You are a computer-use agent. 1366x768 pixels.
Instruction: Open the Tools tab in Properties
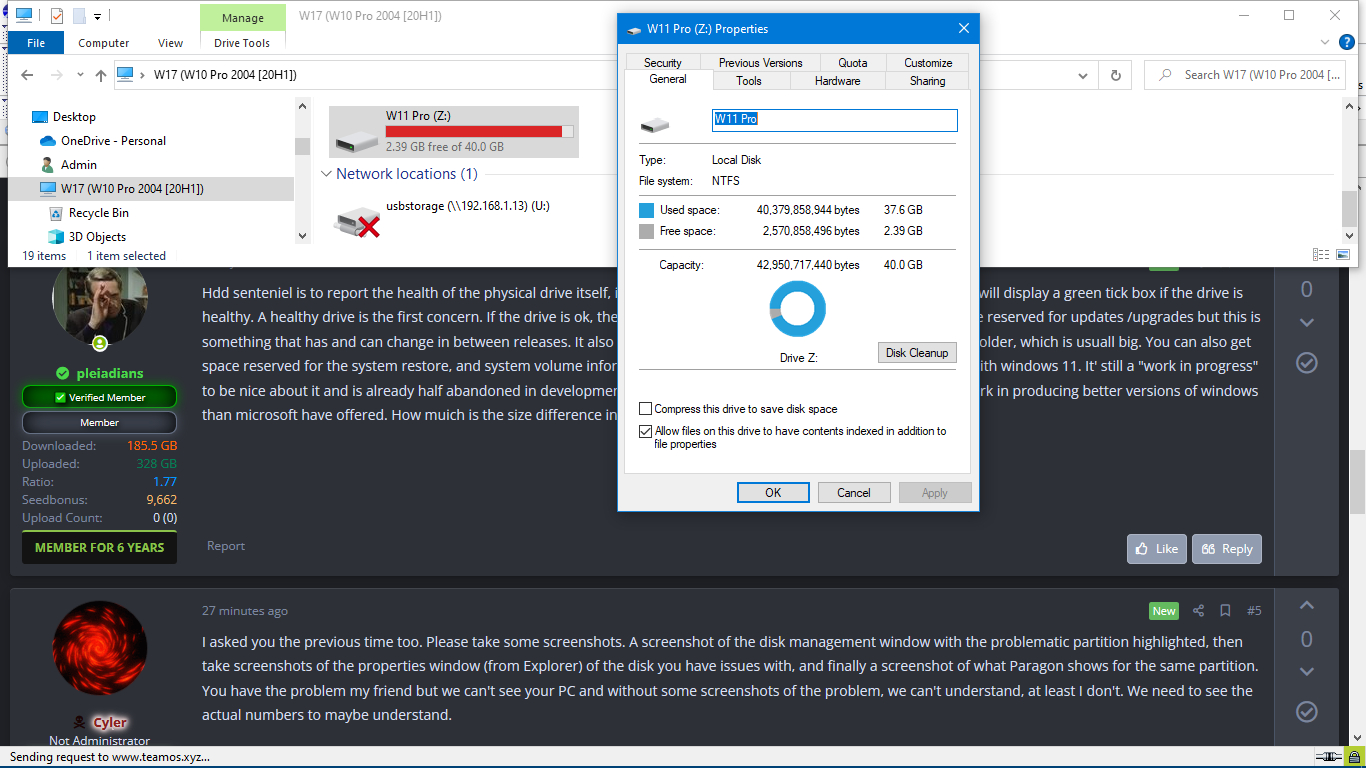(x=749, y=81)
